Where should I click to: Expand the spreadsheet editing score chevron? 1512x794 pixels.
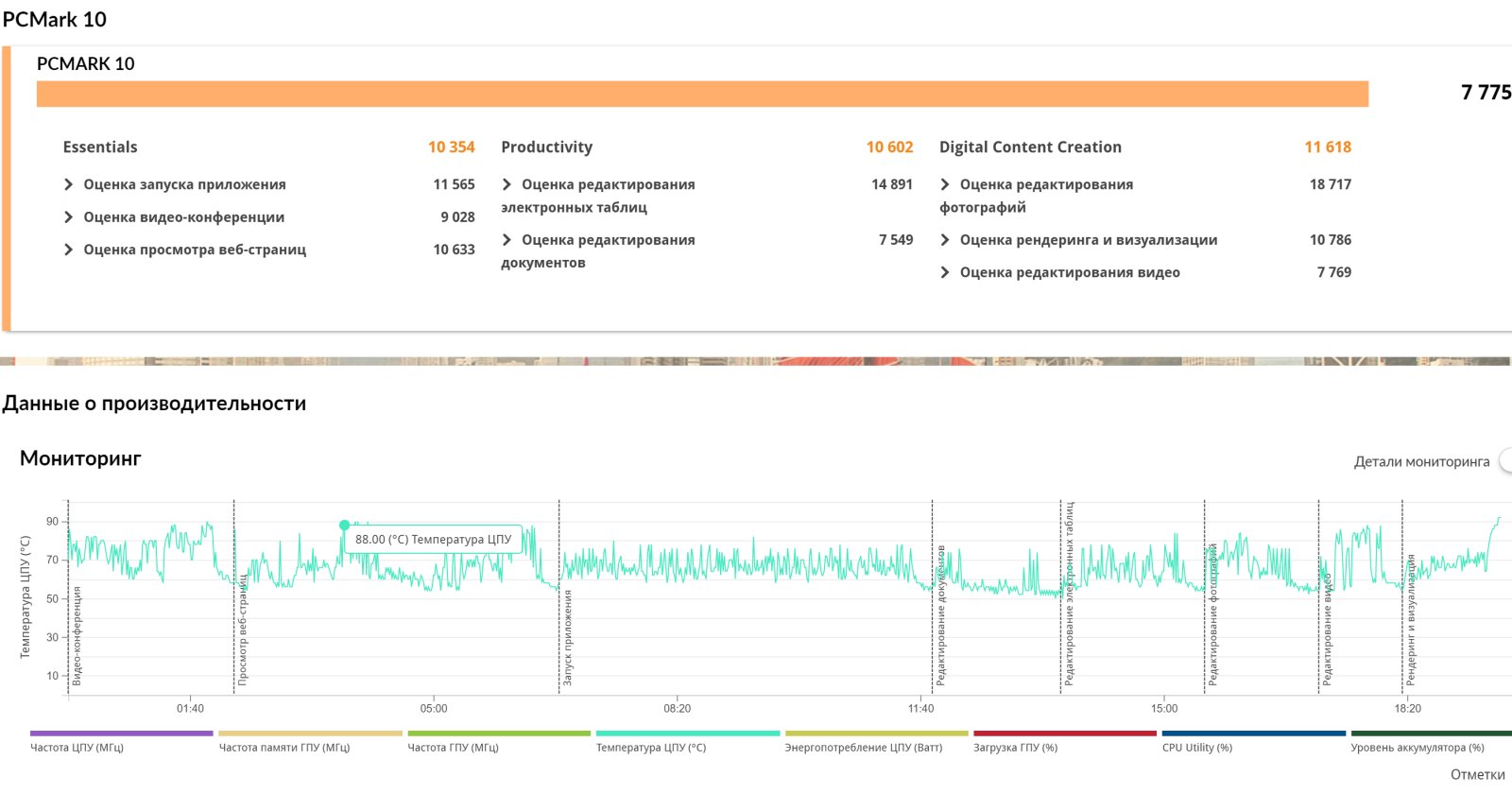[x=507, y=184]
